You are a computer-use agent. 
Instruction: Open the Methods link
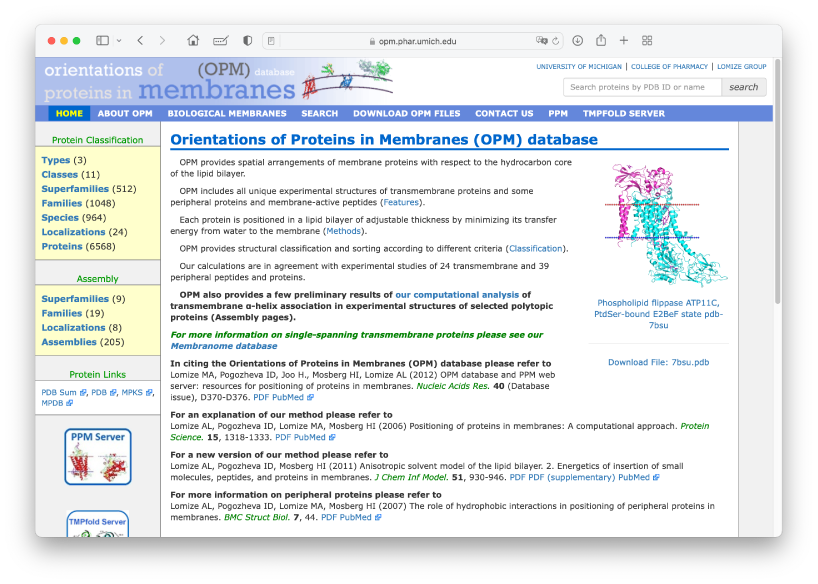pyautogui.click(x=343, y=231)
